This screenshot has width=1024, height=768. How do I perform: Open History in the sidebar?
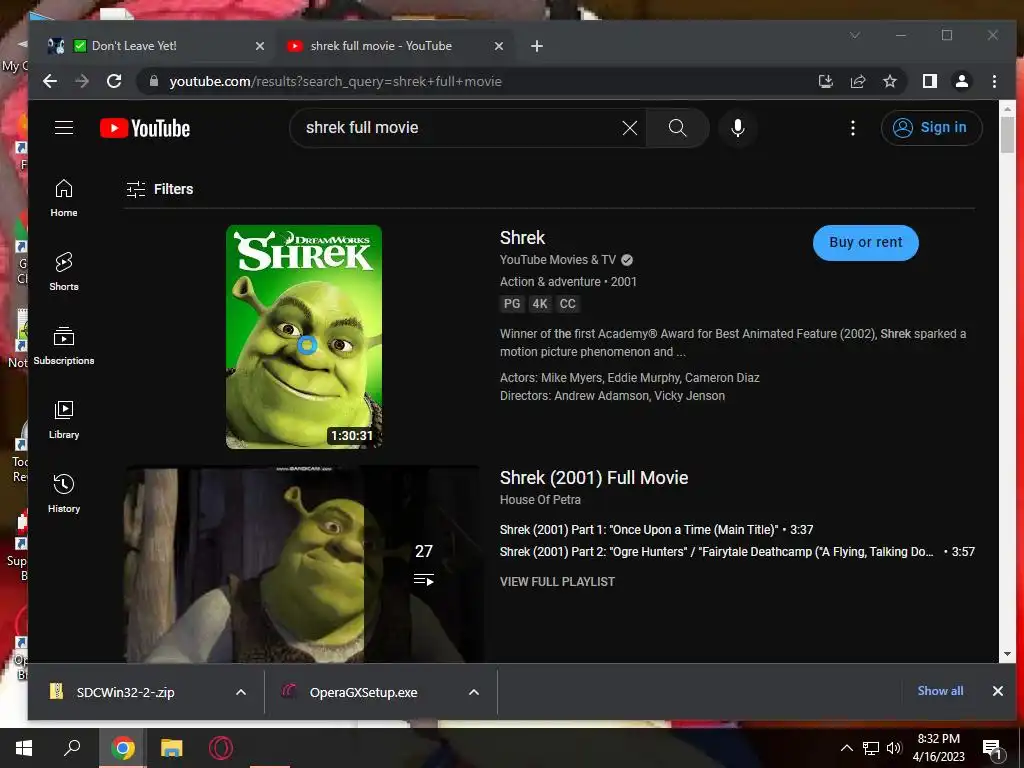(x=63, y=494)
